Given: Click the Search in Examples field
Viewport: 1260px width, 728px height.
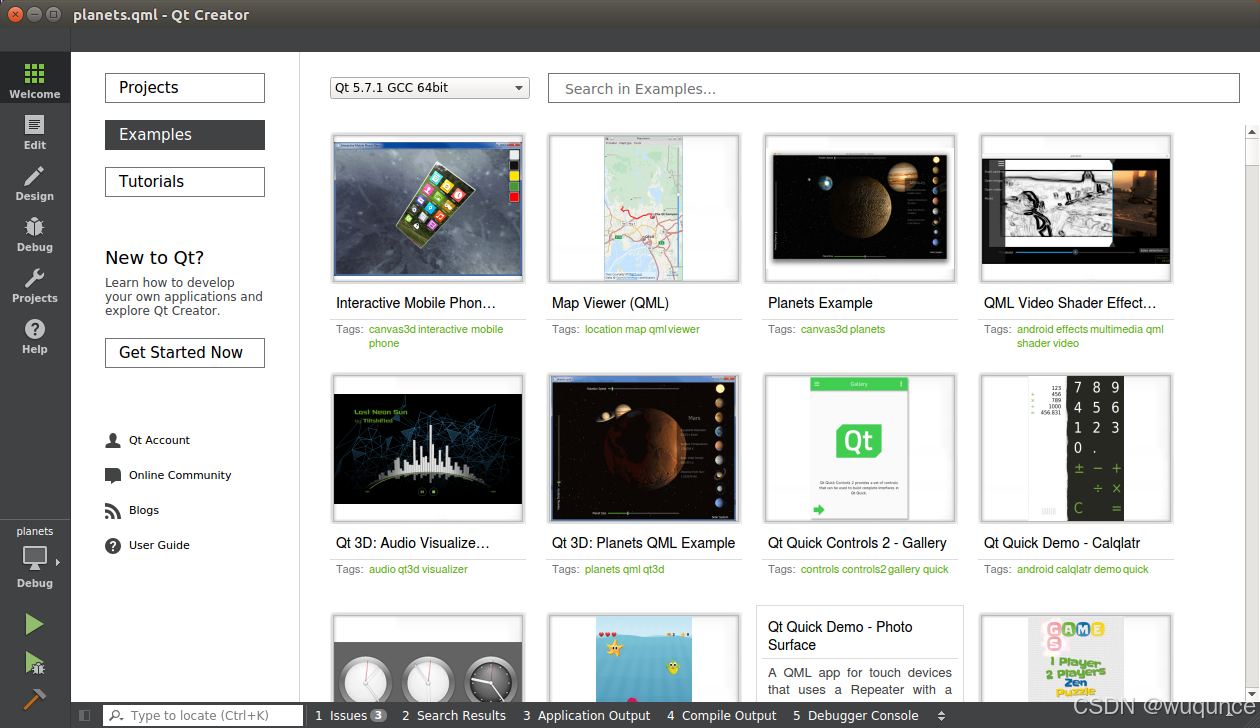Looking at the screenshot, I should (x=893, y=89).
